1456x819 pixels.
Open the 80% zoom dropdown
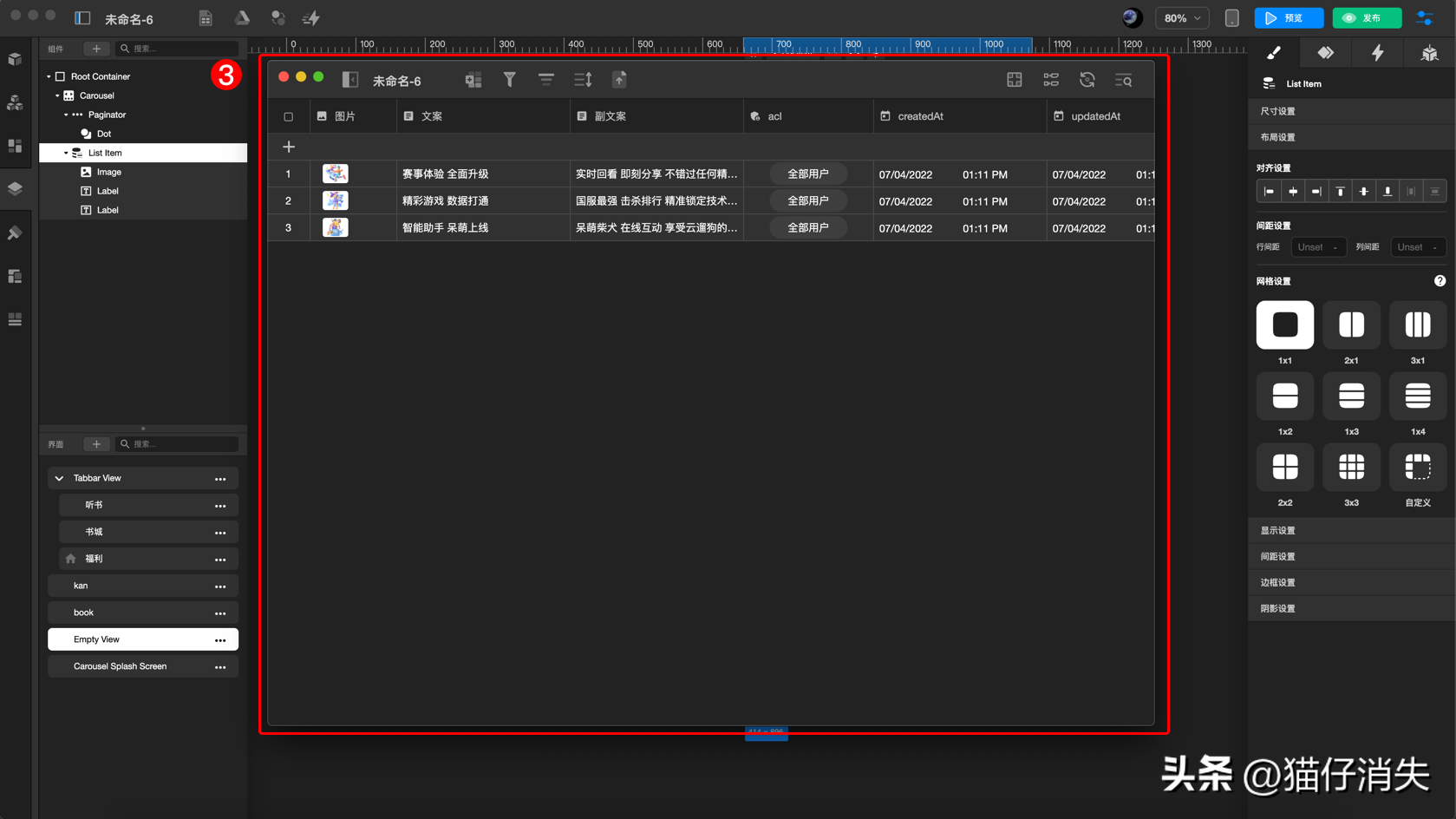pos(1182,17)
